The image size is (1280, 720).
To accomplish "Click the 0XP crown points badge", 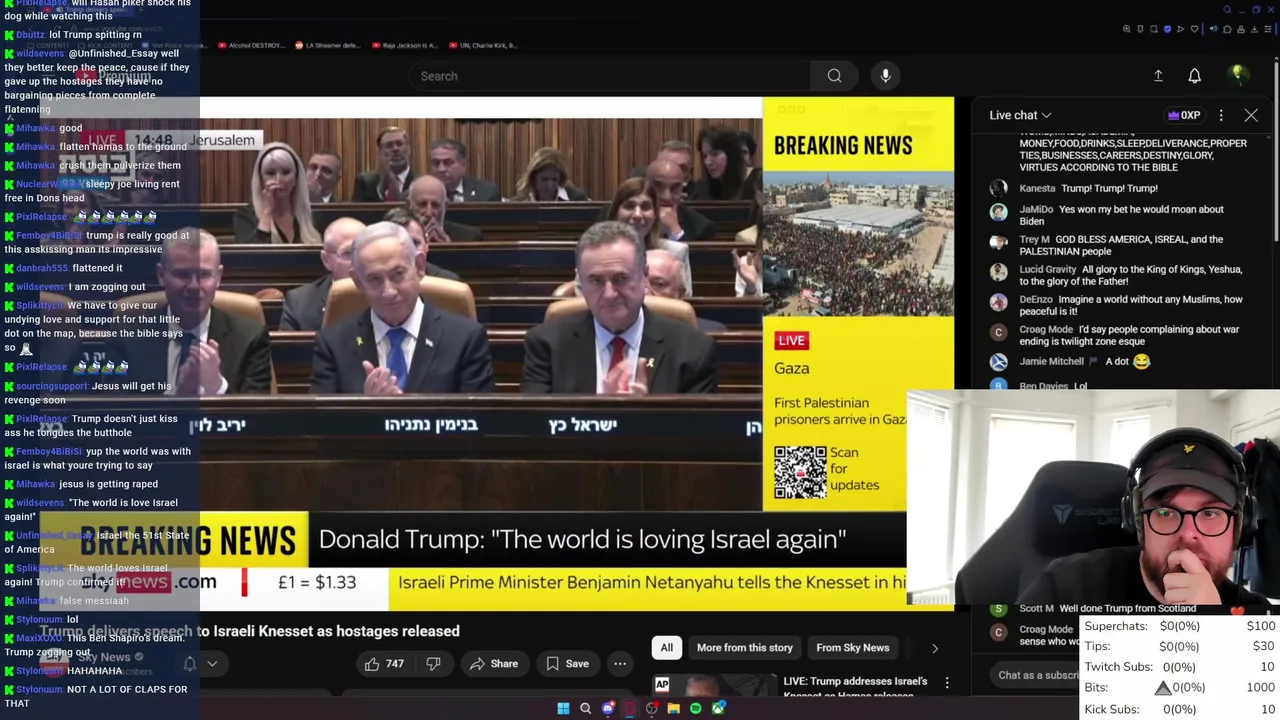I will (x=1184, y=115).
